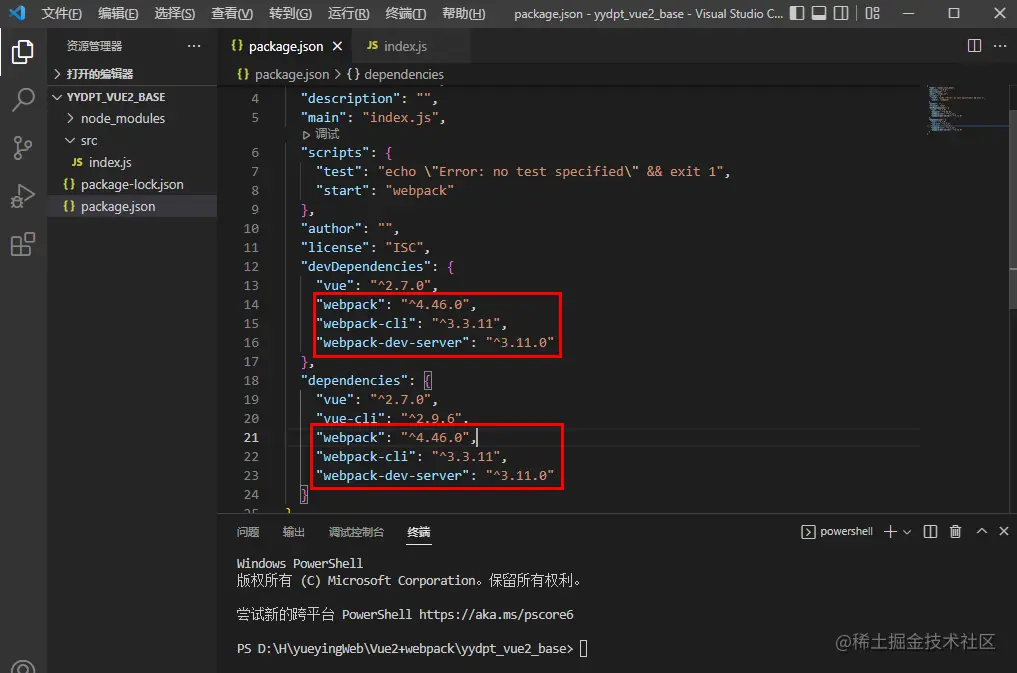This screenshot has width=1017, height=673.
Task: Maximize the panel with up chevron
Action: (982, 531)
